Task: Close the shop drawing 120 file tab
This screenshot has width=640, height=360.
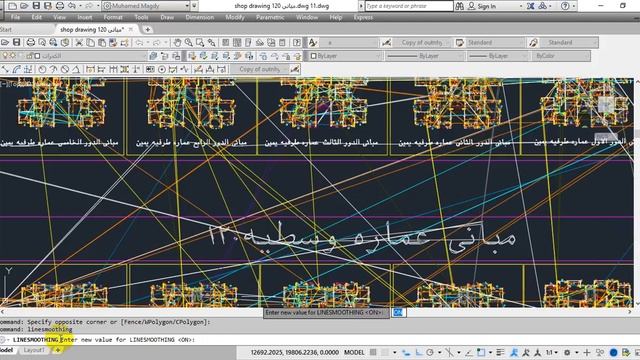Action: pos(131,29)
